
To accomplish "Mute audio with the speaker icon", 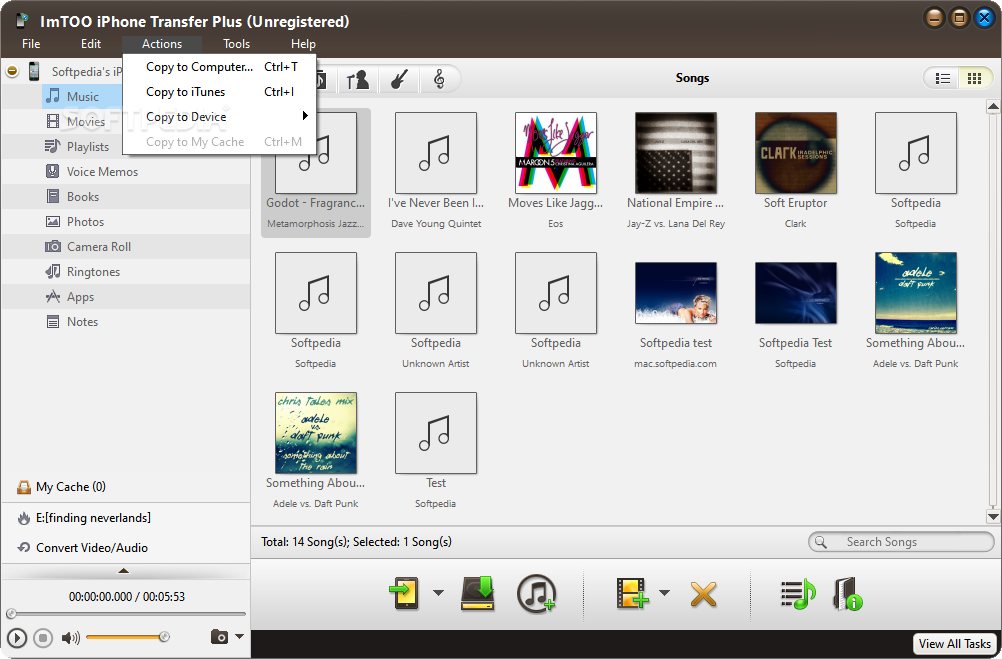I will [70, 637].
